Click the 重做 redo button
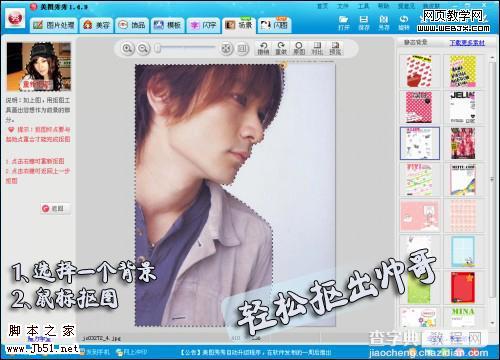The height and width of the screenshot is (360, 500). pos(281,49)
